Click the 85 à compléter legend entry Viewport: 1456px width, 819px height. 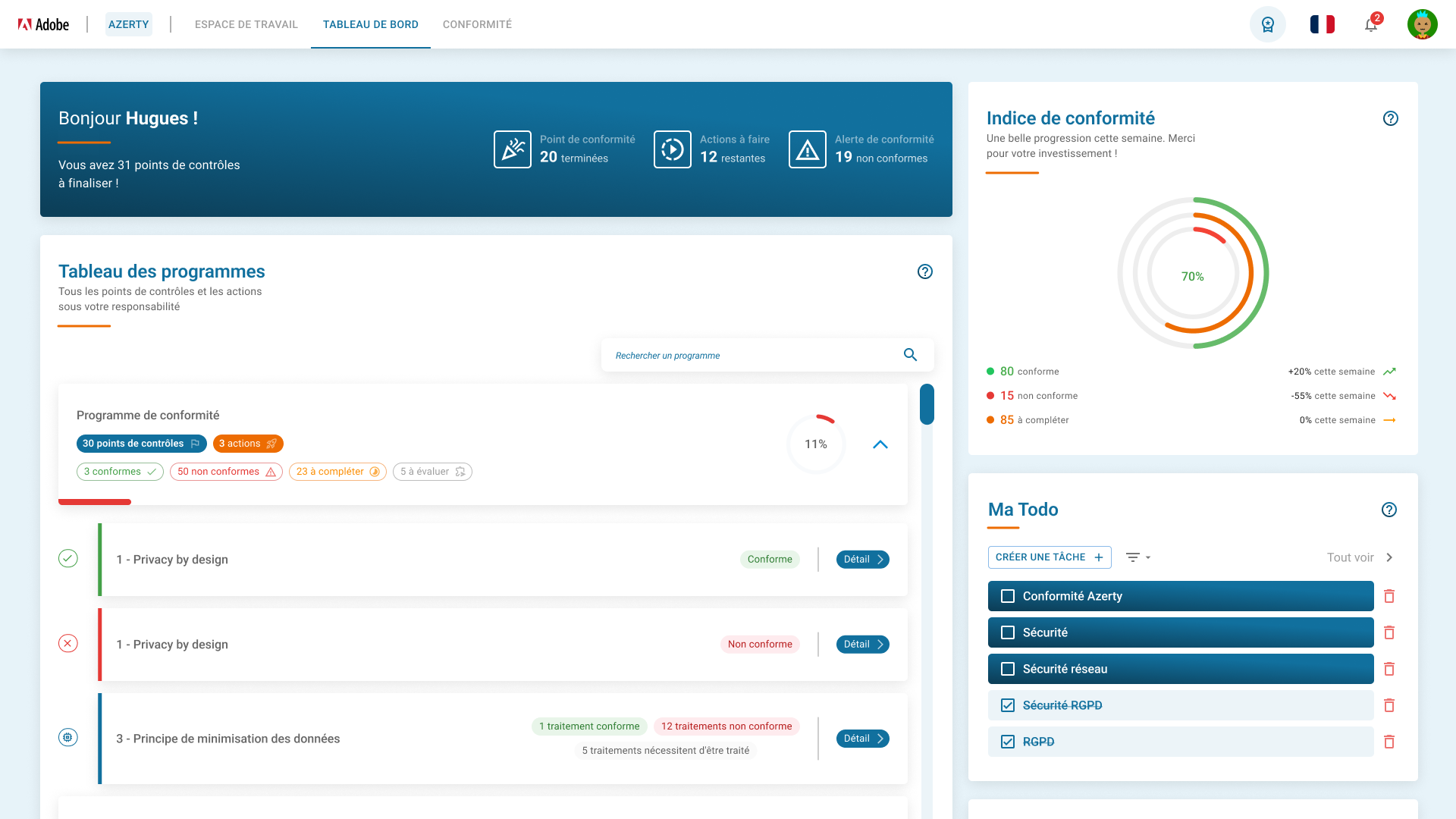coord(1028,420)
